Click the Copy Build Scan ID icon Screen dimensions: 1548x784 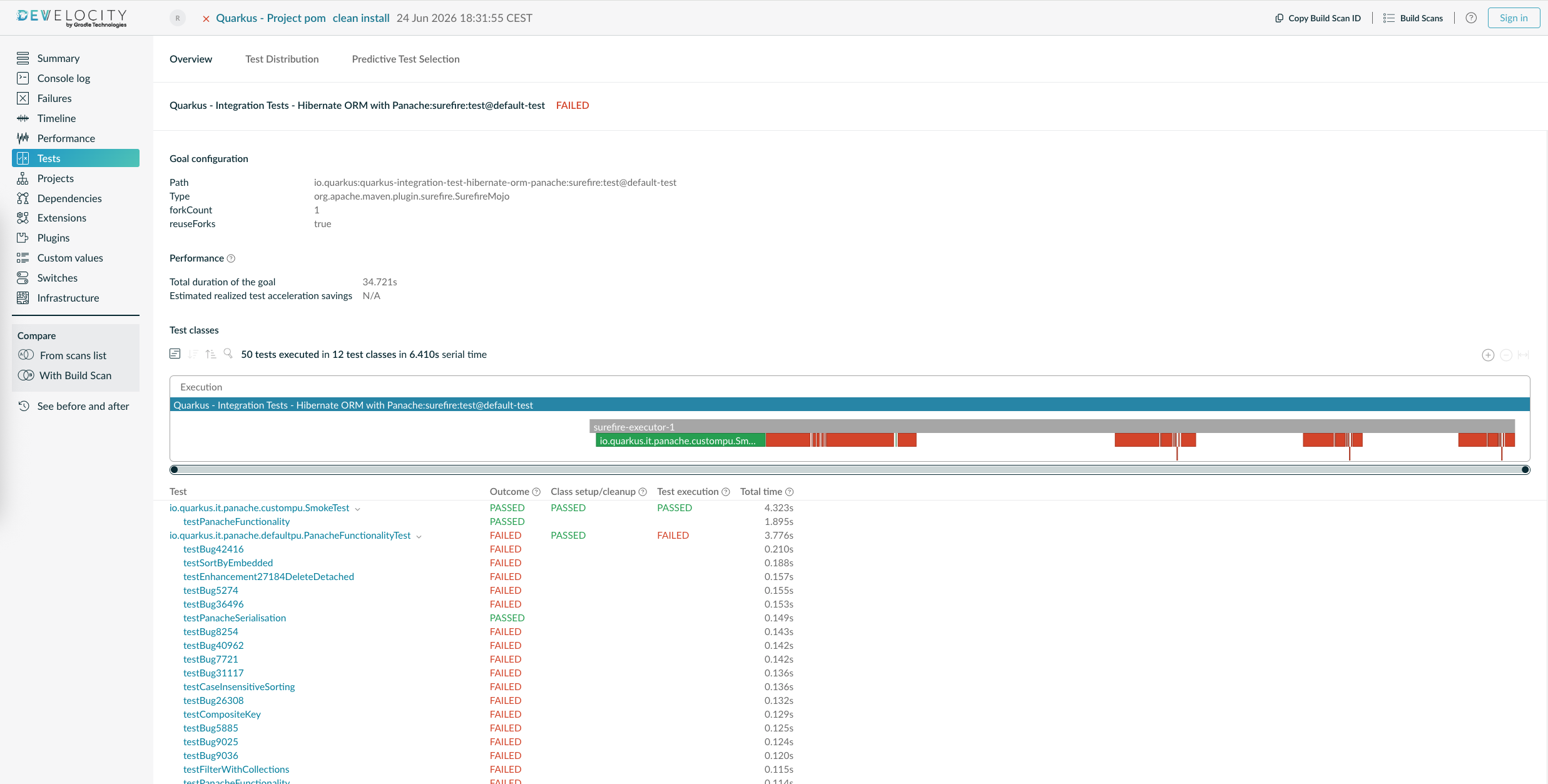[1279, 18]
